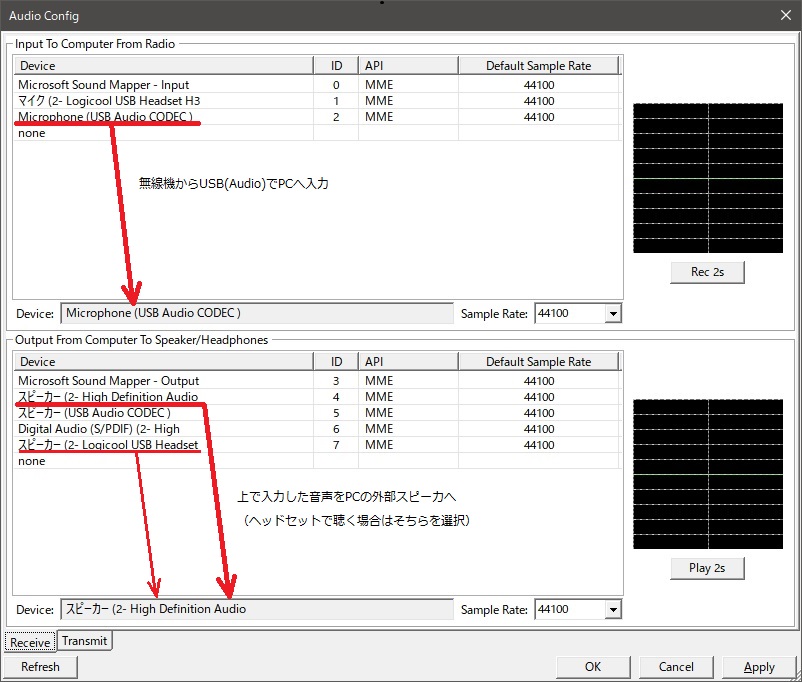Select 'none' in input device list
The height and width of the screenshot is (682, 802).
click(x=31, y=133)
